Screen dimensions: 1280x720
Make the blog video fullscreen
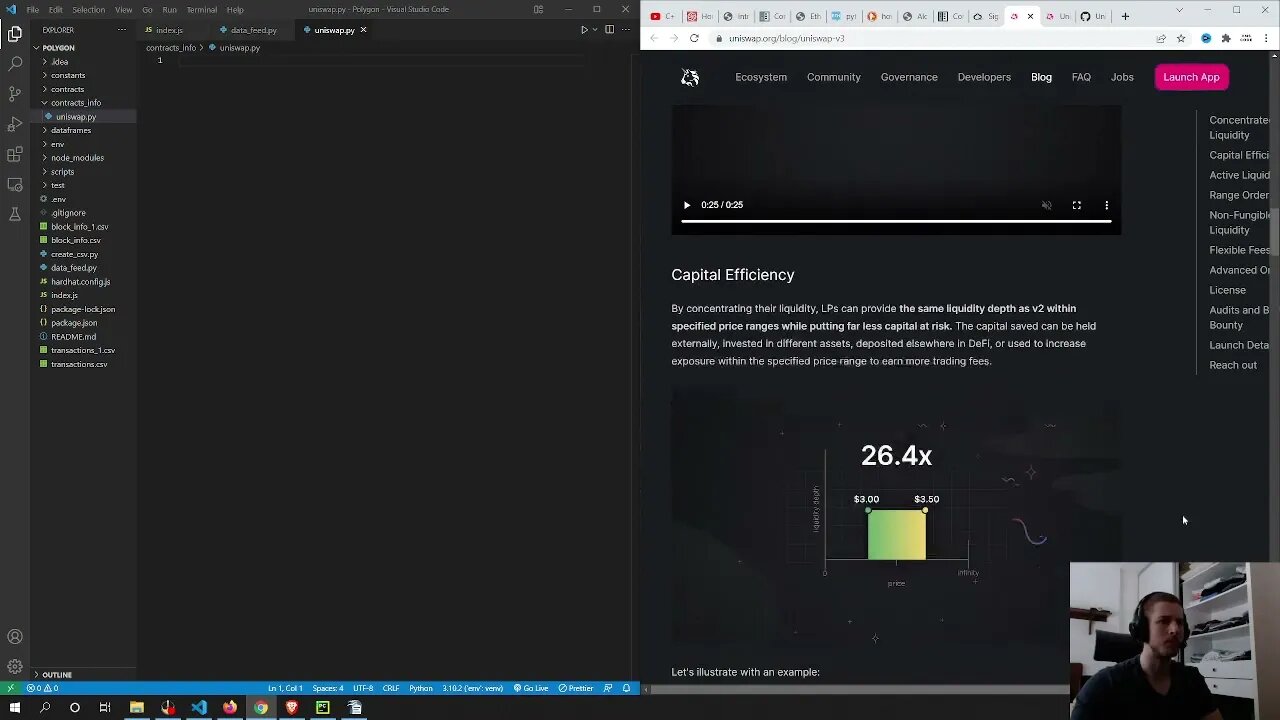click(1077, 205)
